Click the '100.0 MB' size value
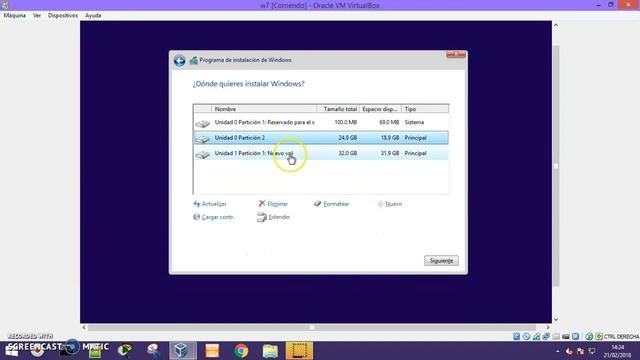 346,122
